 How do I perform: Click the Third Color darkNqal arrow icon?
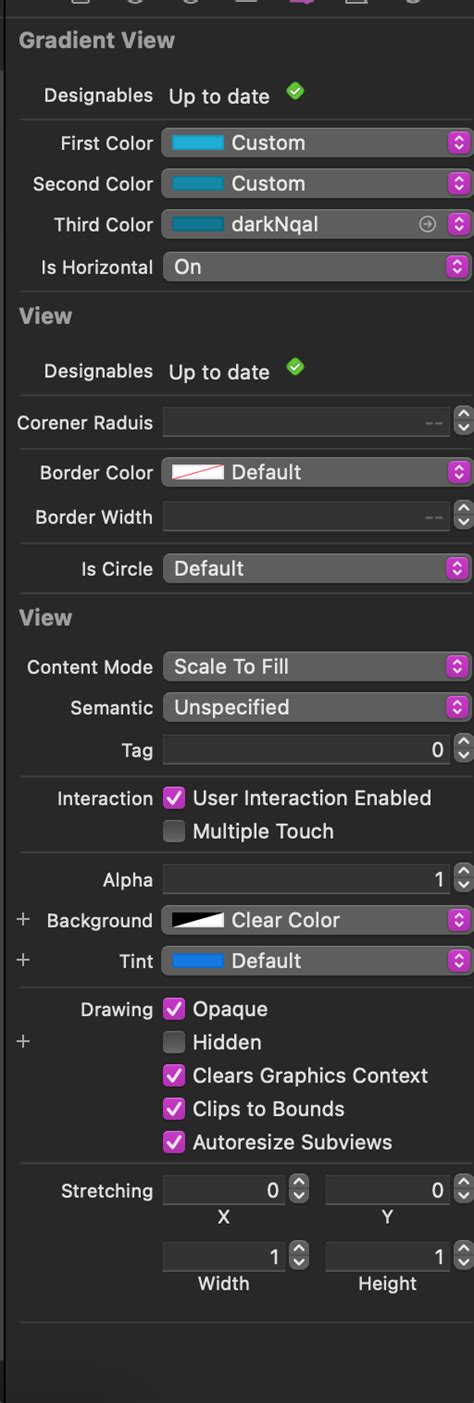click(427, 225)
